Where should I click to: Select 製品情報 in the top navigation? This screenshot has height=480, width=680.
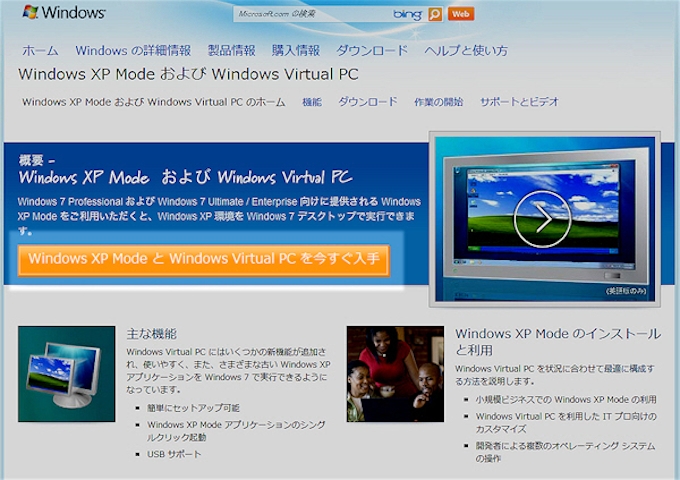point(231,50)
